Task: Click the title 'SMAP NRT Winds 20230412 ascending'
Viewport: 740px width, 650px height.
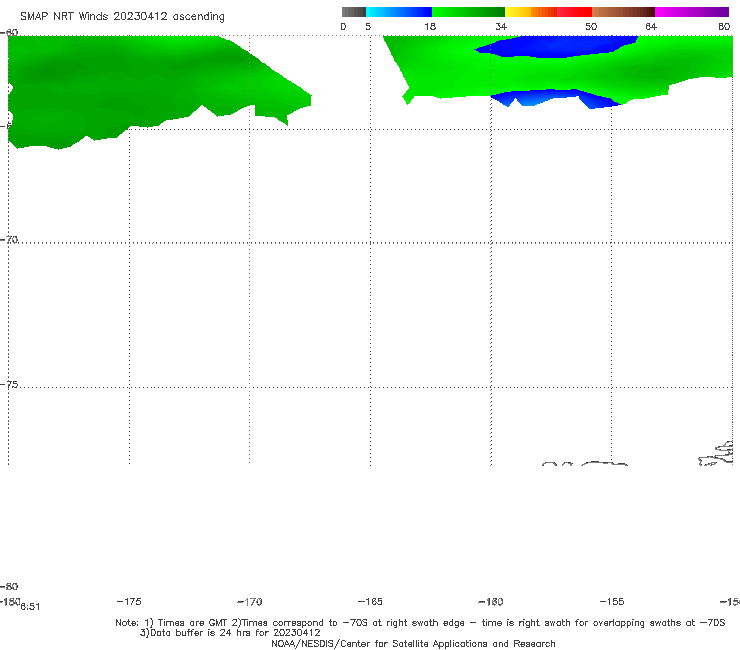Action: (122, 17)
